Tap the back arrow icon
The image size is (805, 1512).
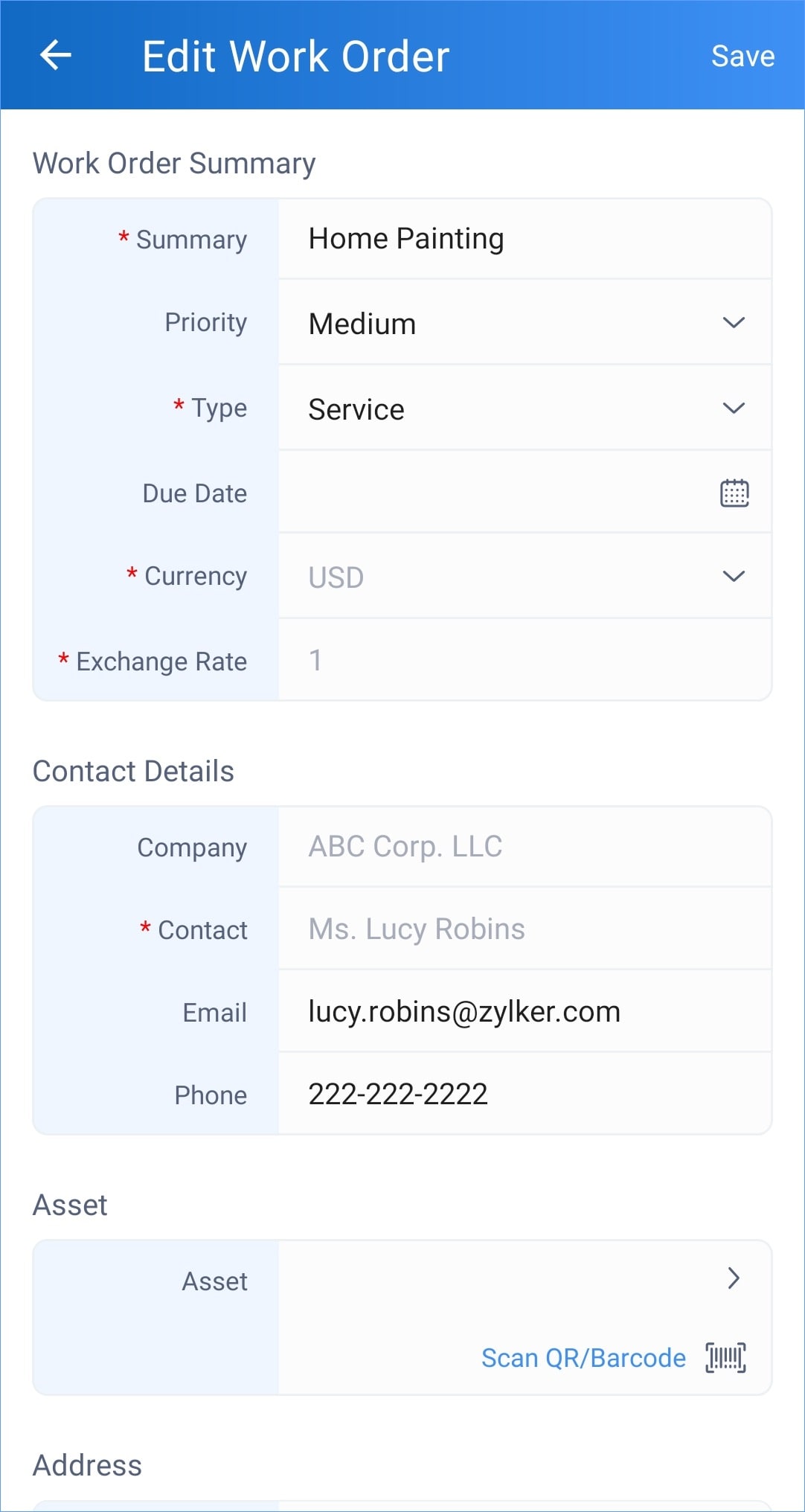pyautogui.click(x=55, y=55)
